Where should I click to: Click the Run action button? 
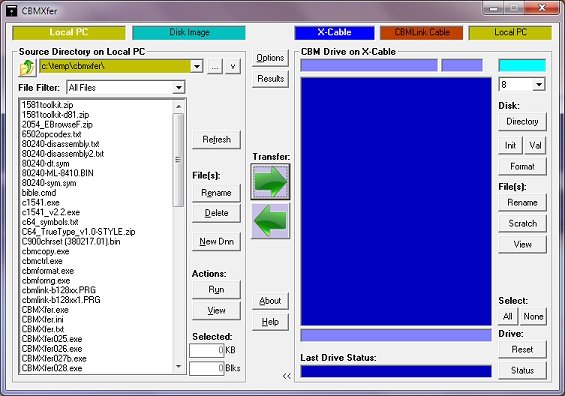(x=216, y=290)
